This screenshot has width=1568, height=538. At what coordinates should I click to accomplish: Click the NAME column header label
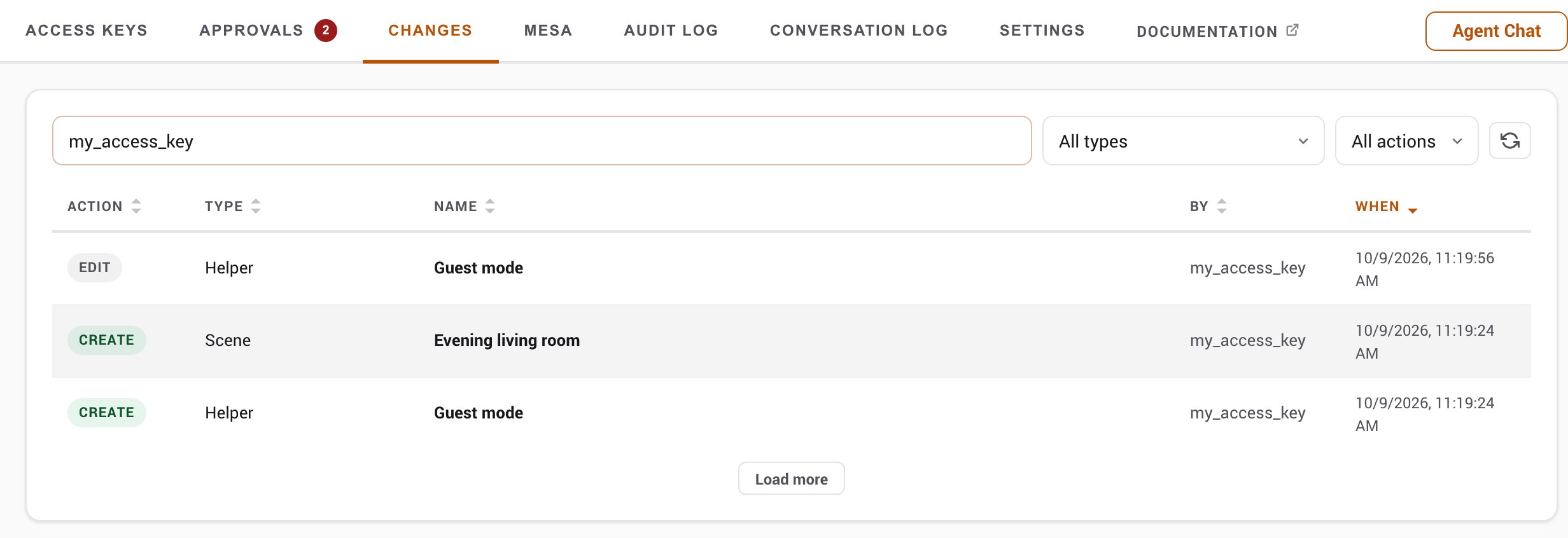click(x=456, y=206)
